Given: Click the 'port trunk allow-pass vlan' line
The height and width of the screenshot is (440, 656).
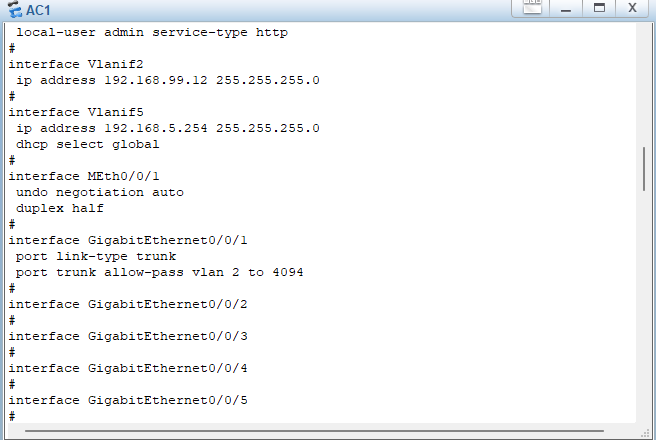Looking at the screenshot, I should click(x=159, y=272).
